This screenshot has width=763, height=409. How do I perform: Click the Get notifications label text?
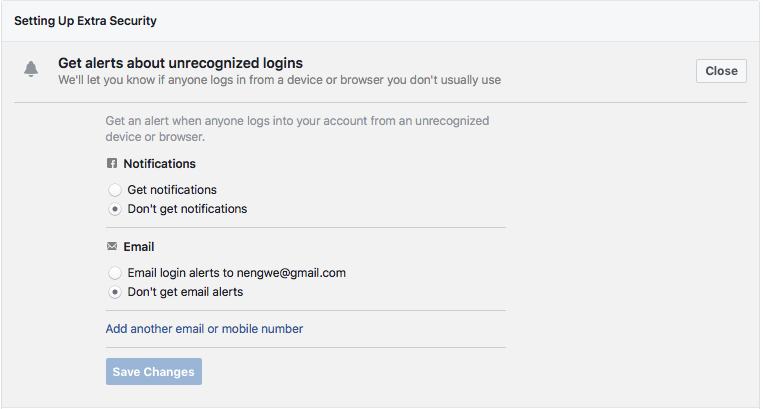tap(172, 190)
